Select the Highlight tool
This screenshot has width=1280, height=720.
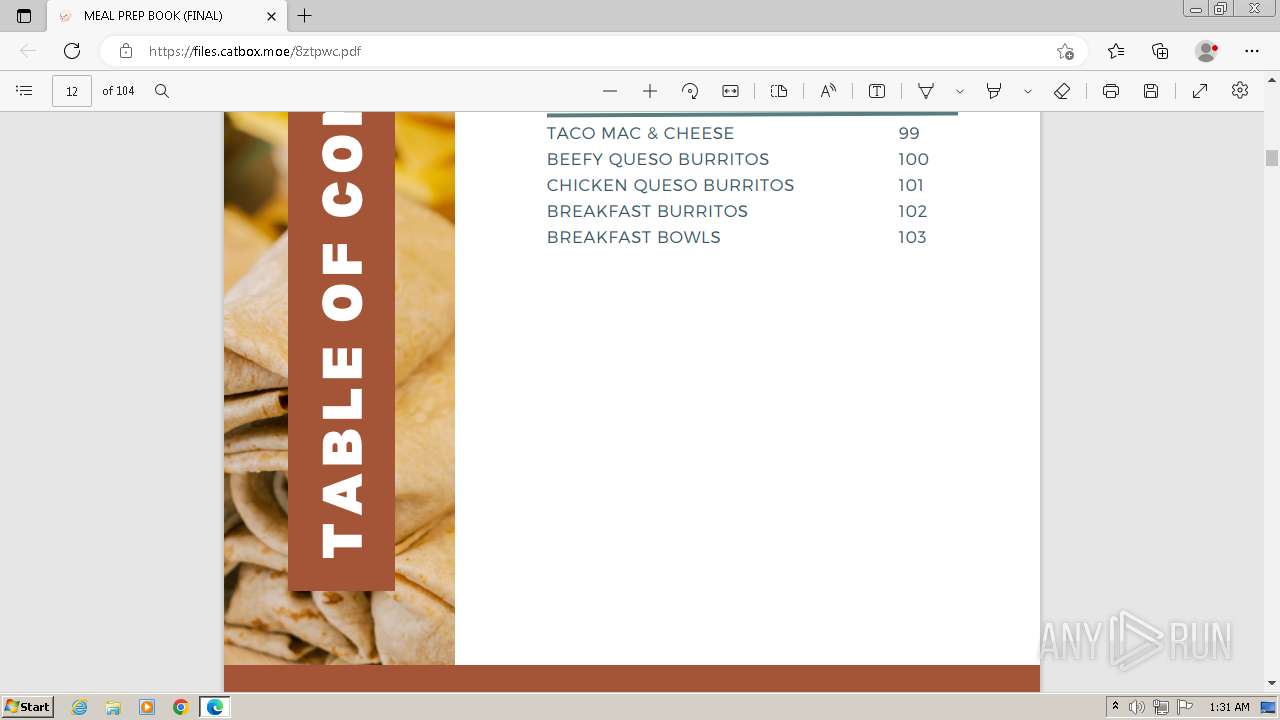pos(994,91)
